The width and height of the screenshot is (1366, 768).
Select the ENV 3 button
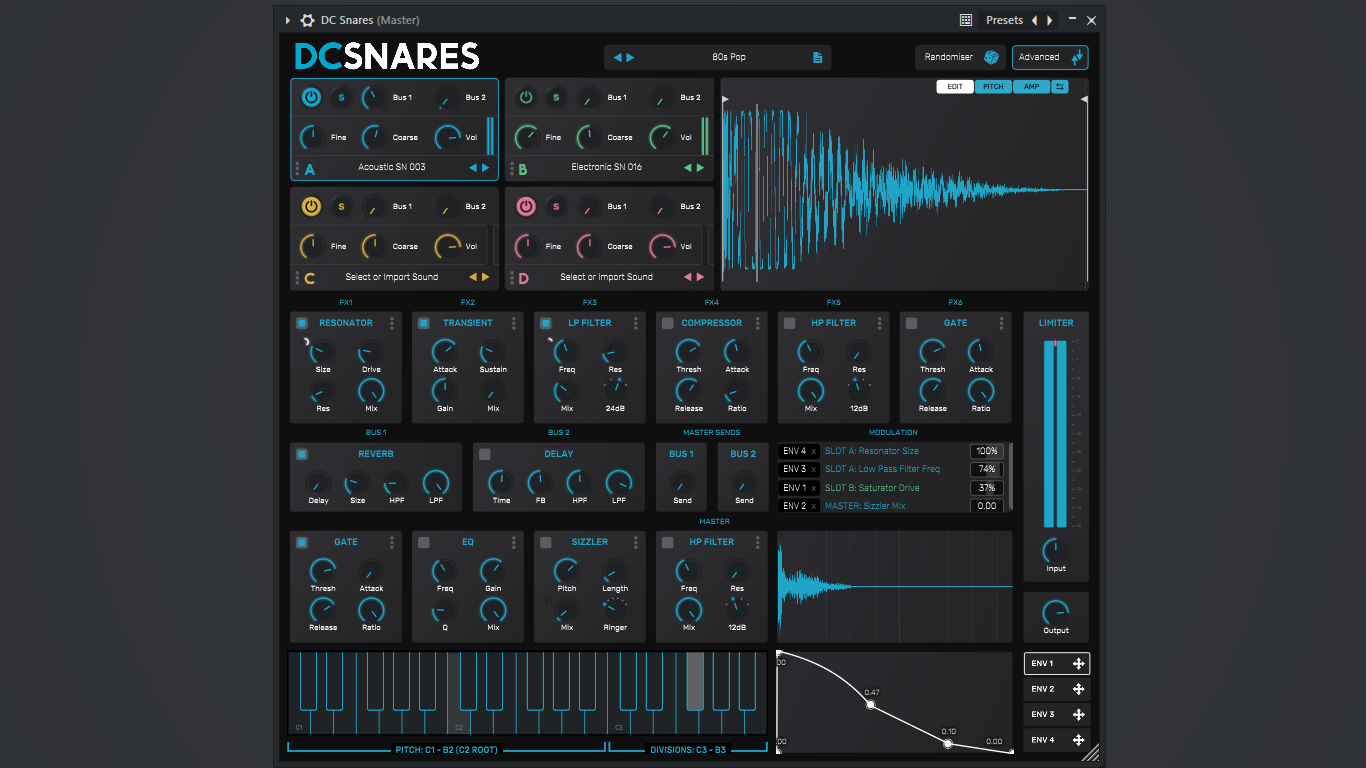click(1043, 715)
